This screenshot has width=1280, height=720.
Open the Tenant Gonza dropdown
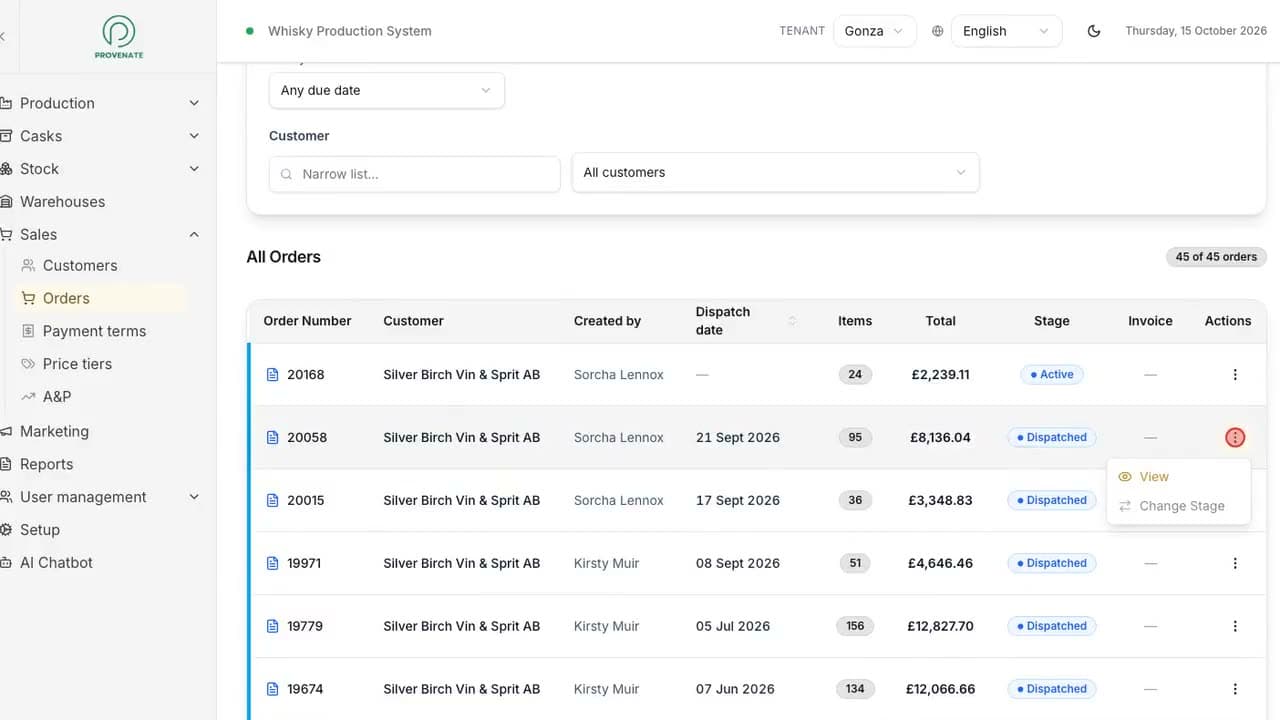[x=874, y=31]
